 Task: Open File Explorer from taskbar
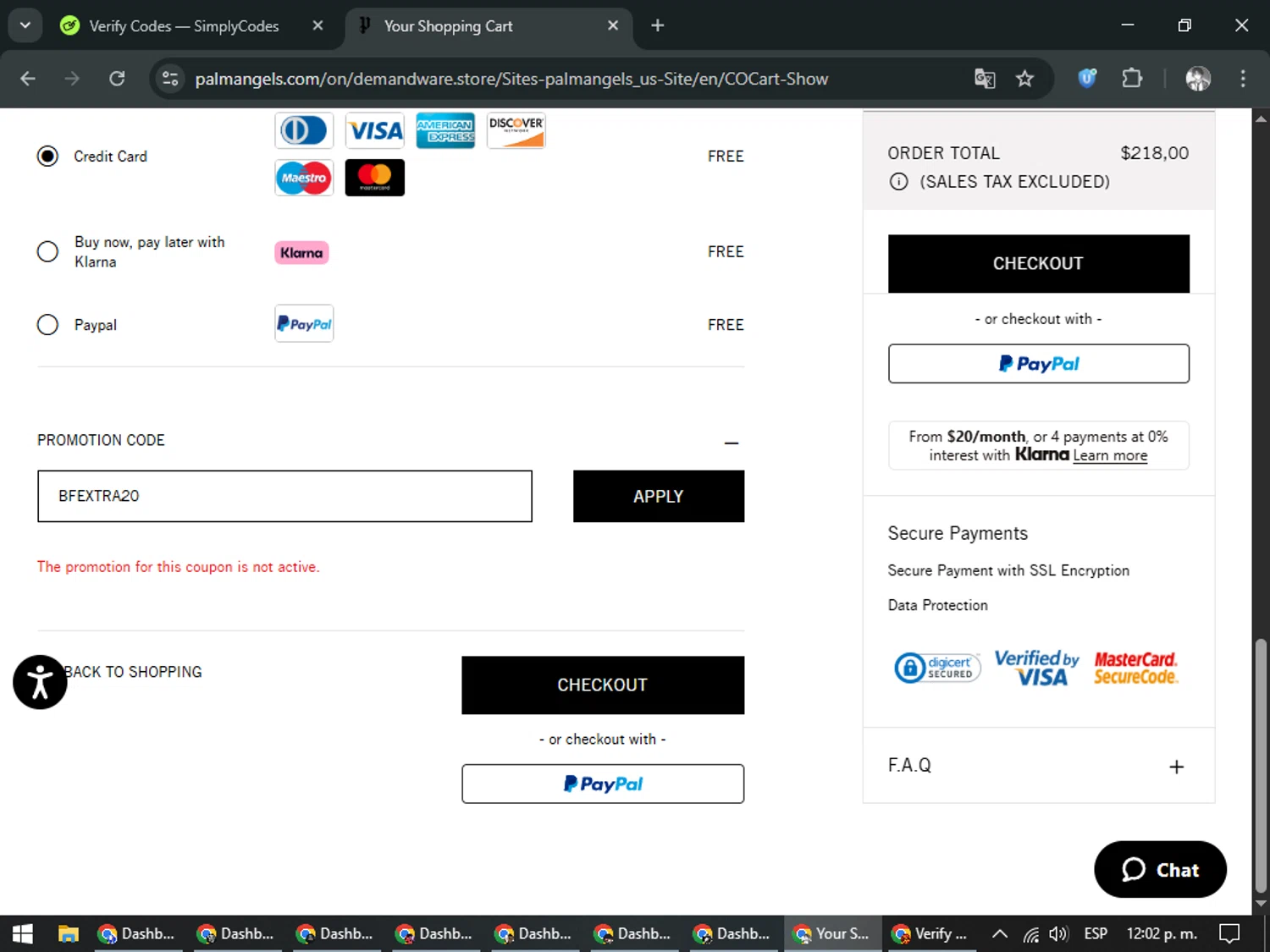(x=68, y=933)
